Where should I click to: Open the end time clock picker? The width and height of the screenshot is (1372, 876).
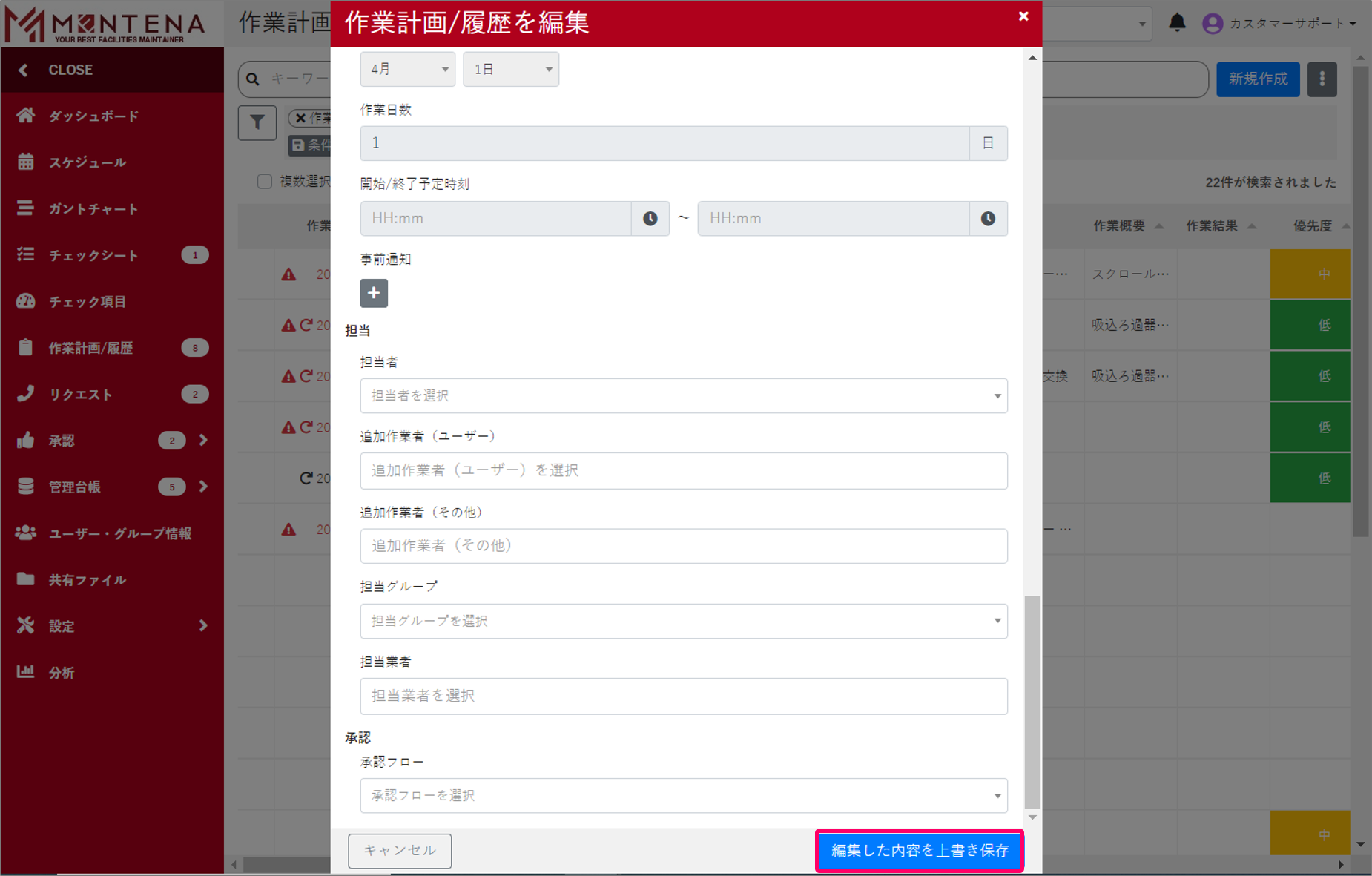coord(988,219)
